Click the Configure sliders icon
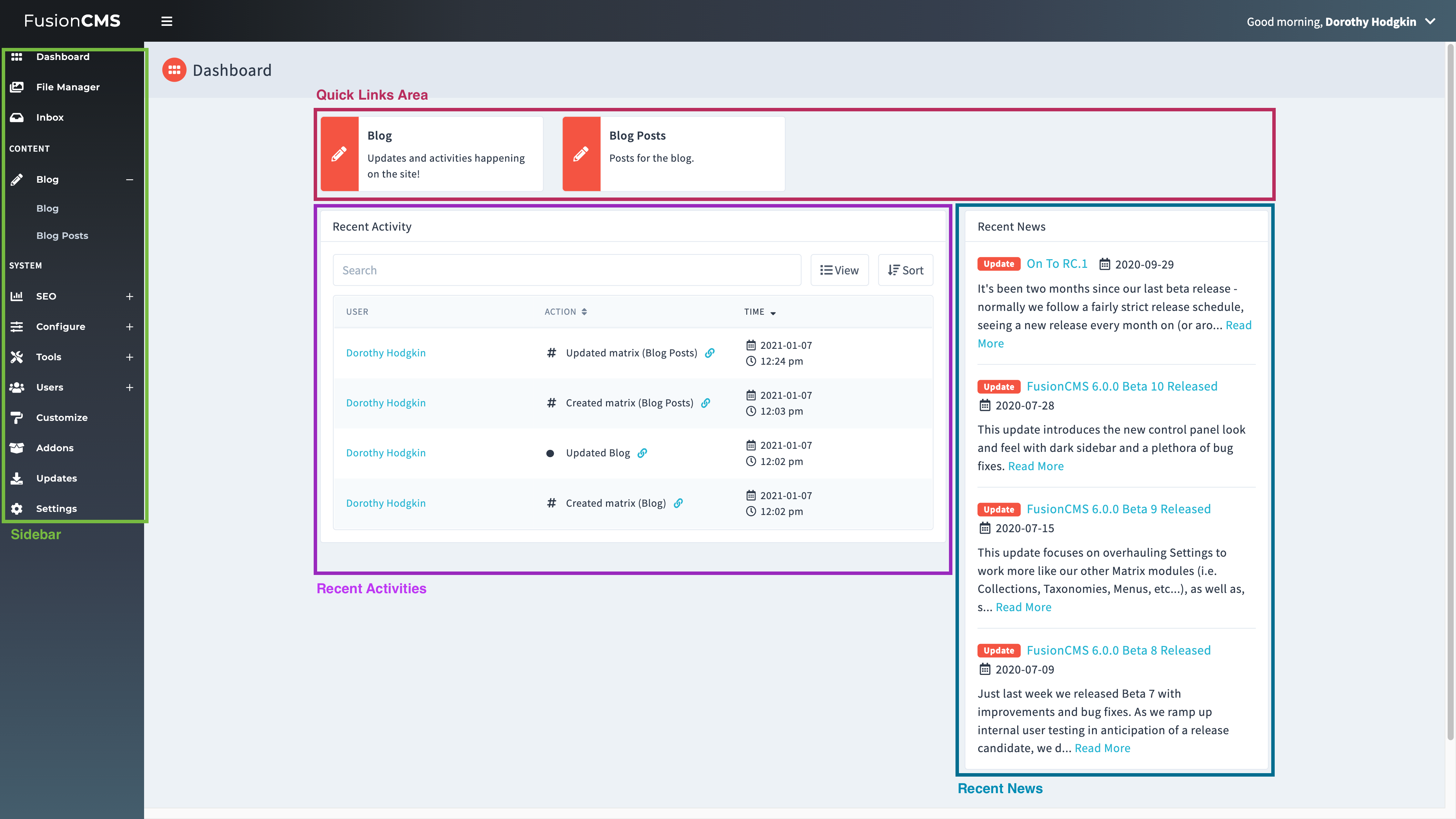The width and height of the screenshot is (1456, 819). point(17,327)
